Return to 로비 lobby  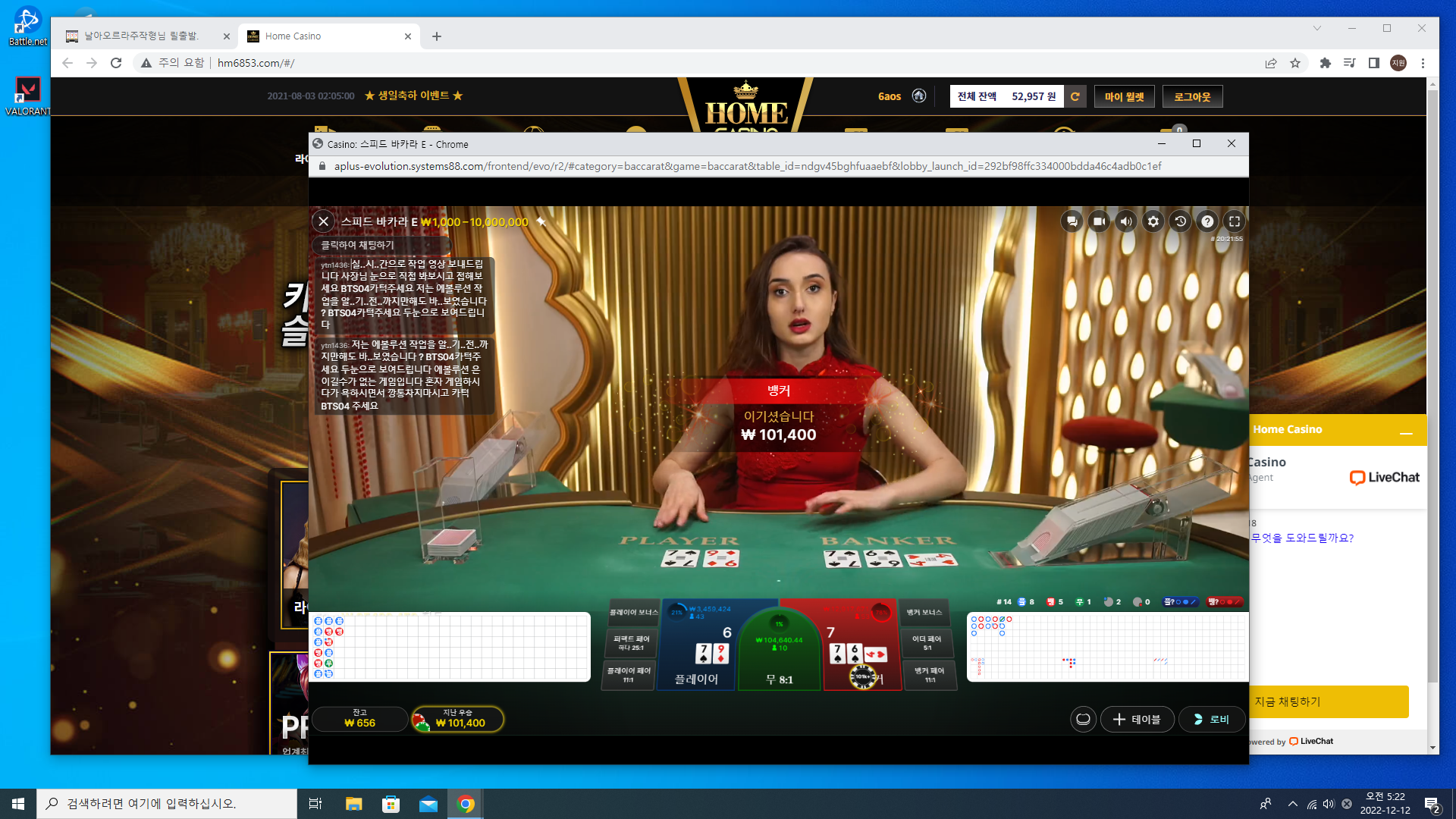(x=1212, y=719)
